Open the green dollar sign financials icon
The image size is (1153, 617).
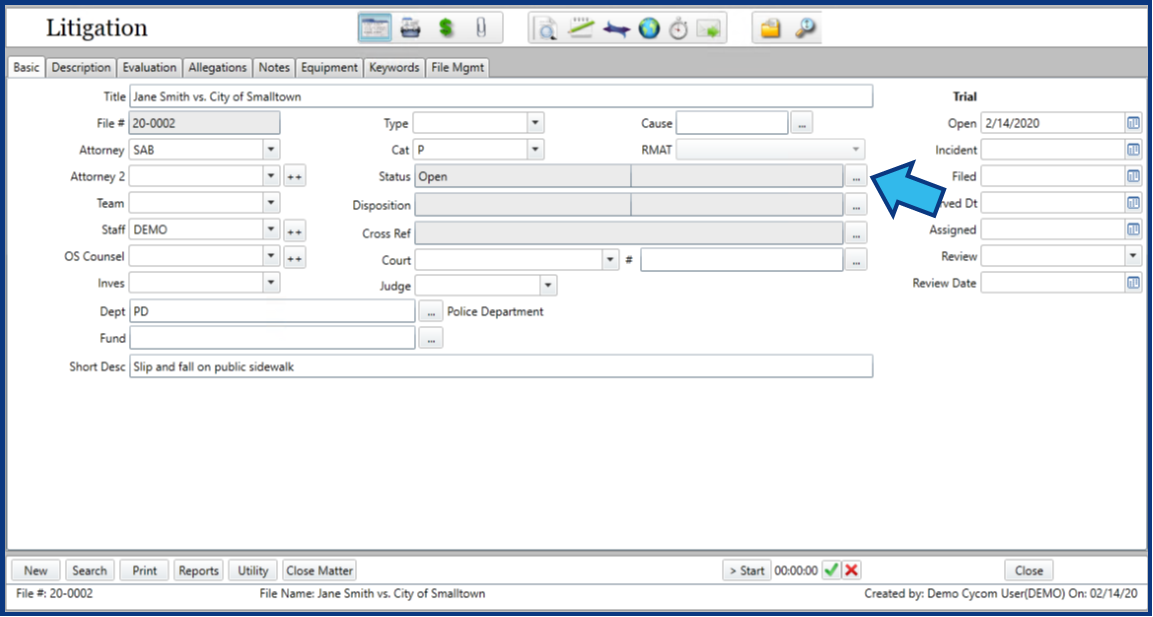(446, 29)
